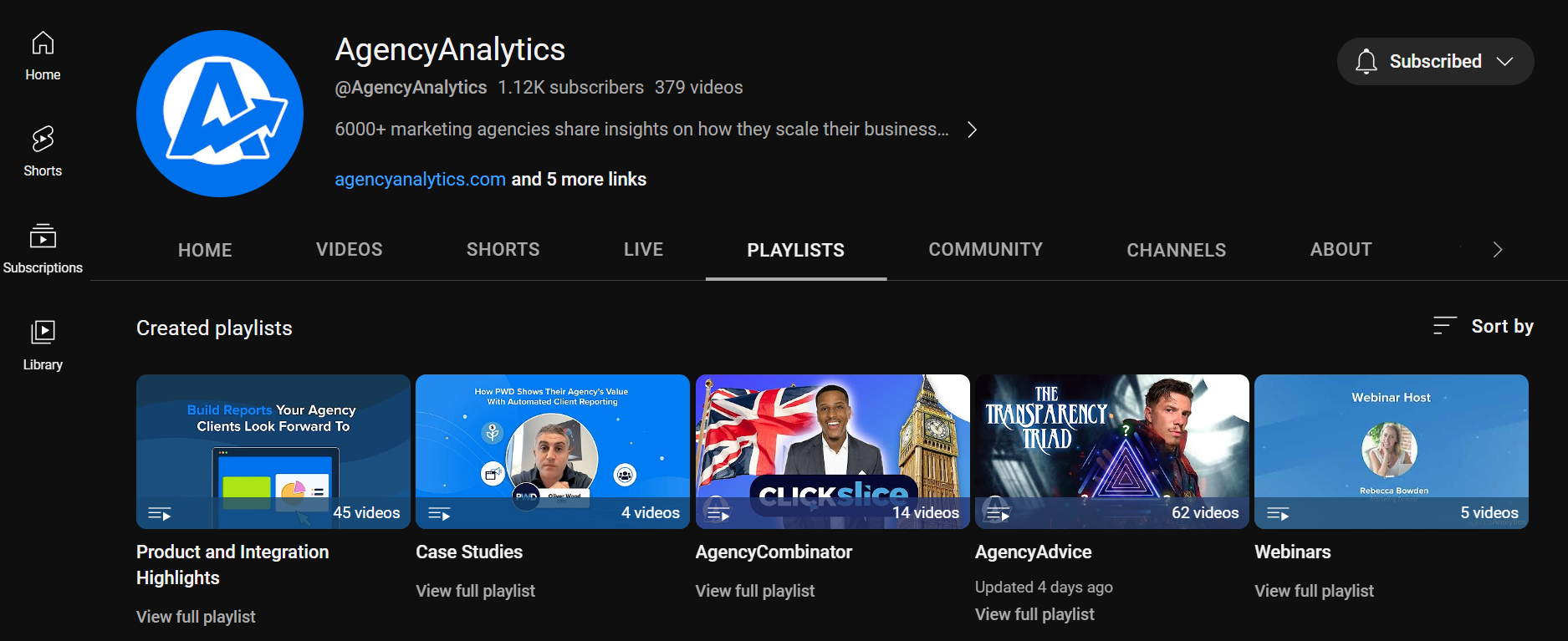Click the '14 videos' count label
This screenshot has height=641, width=1568.
tap(926, 513)
